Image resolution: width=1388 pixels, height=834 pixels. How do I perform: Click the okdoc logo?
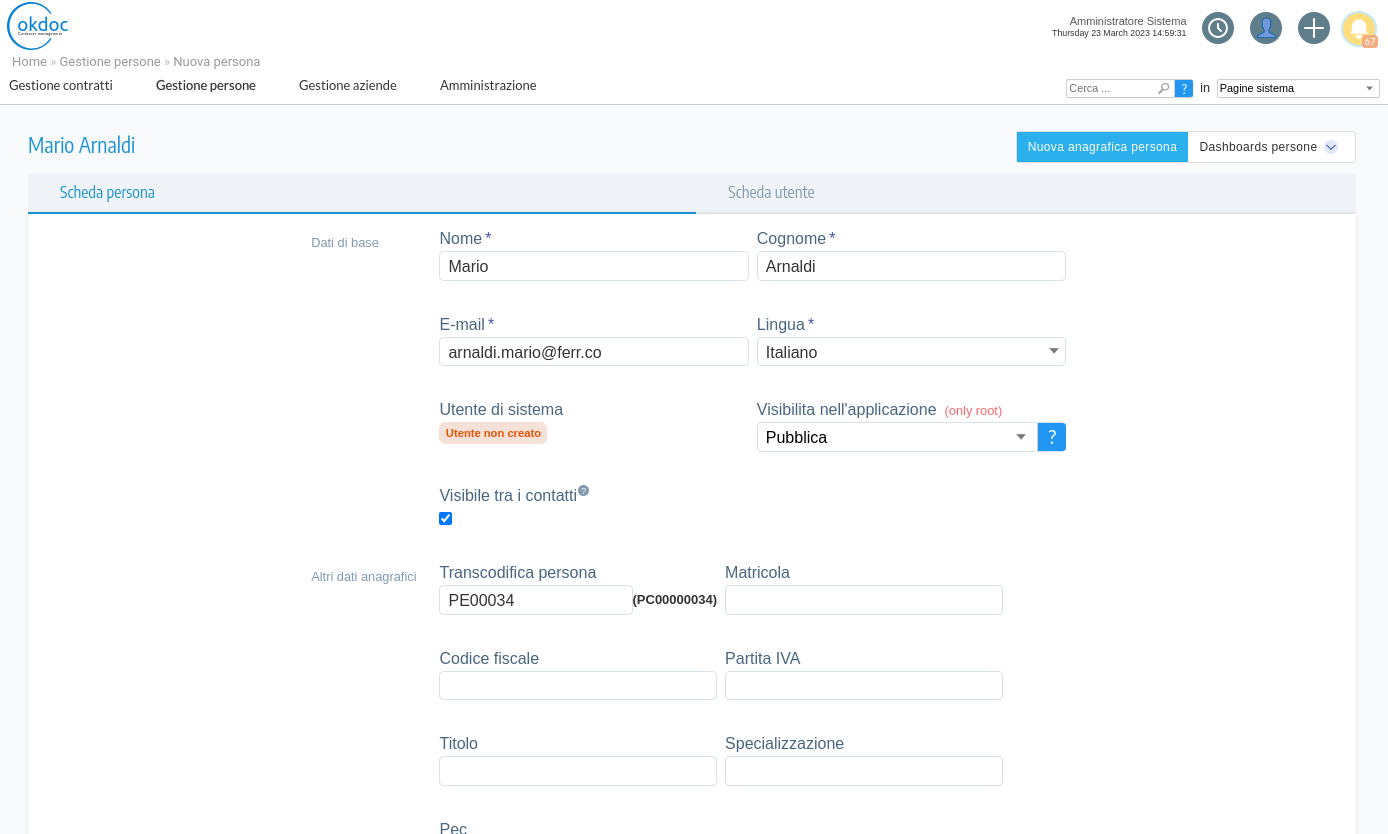(38, 26)
